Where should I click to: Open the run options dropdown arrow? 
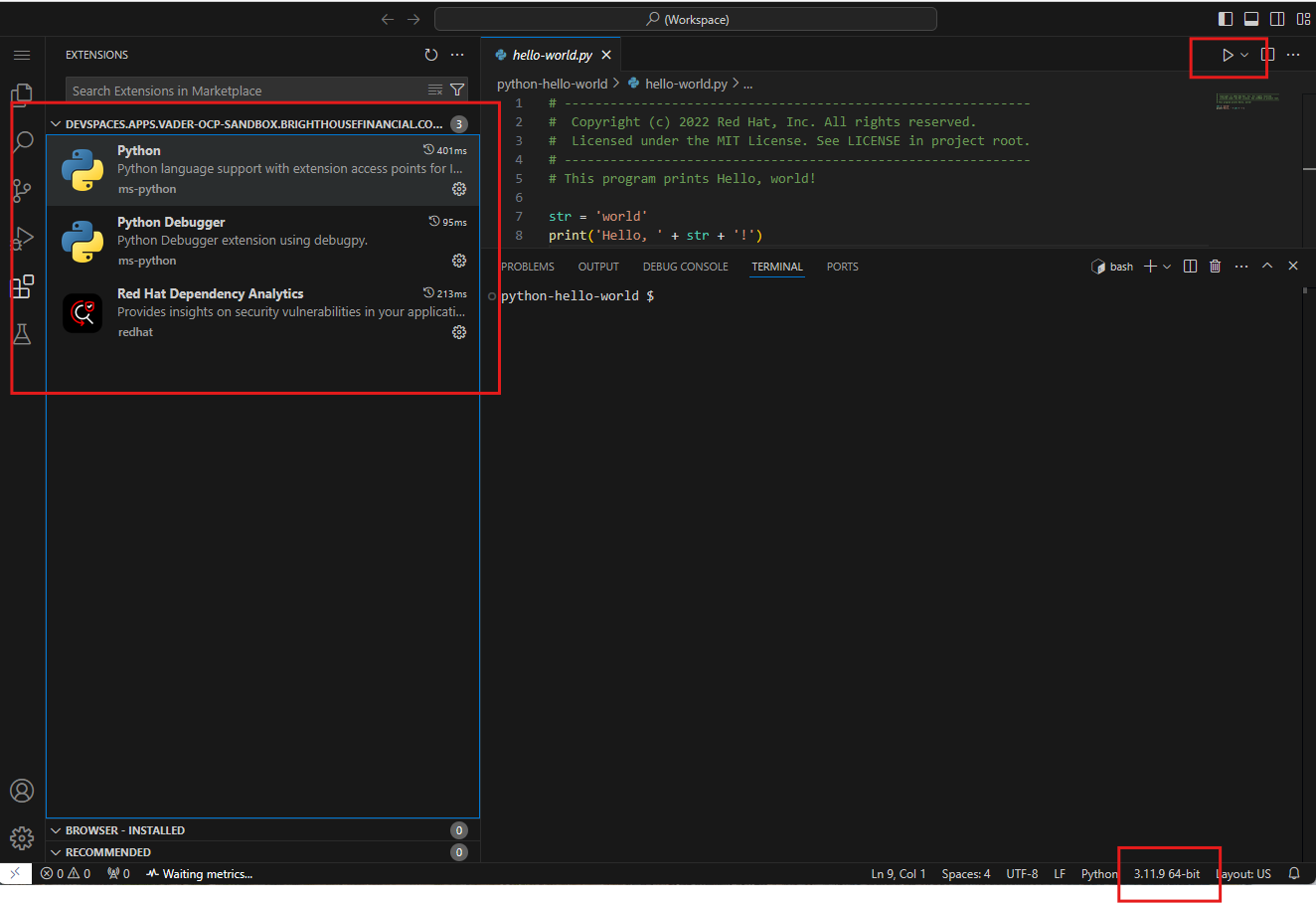[1244, 55]
